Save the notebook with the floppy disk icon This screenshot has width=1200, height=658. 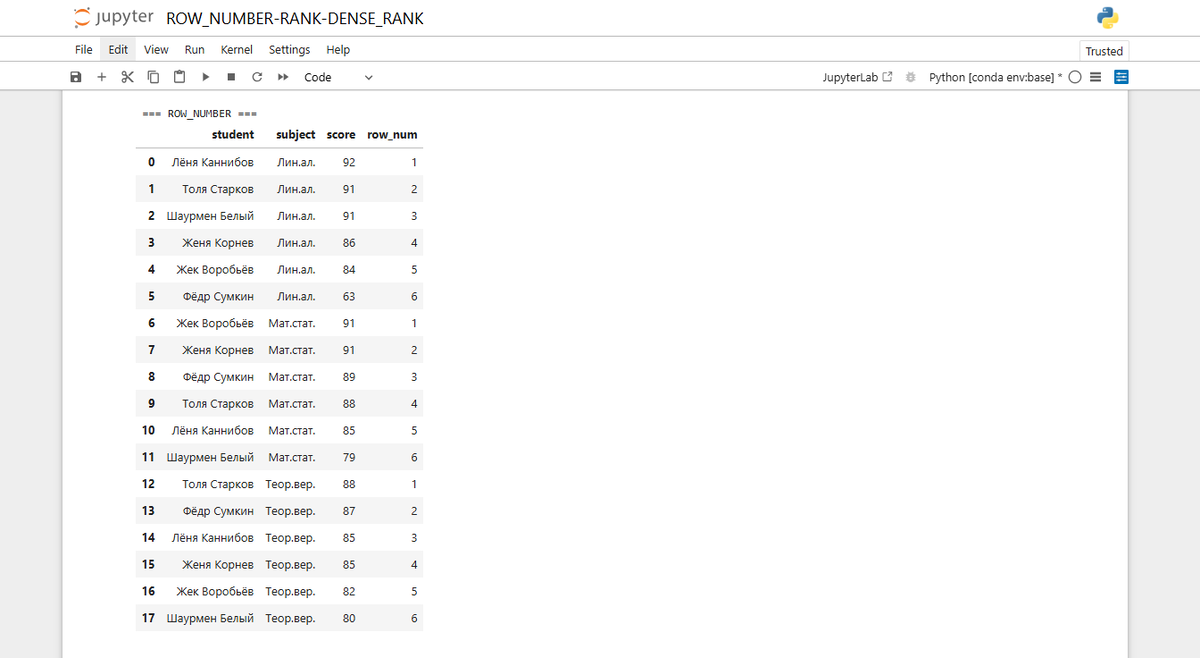[76, 77]
